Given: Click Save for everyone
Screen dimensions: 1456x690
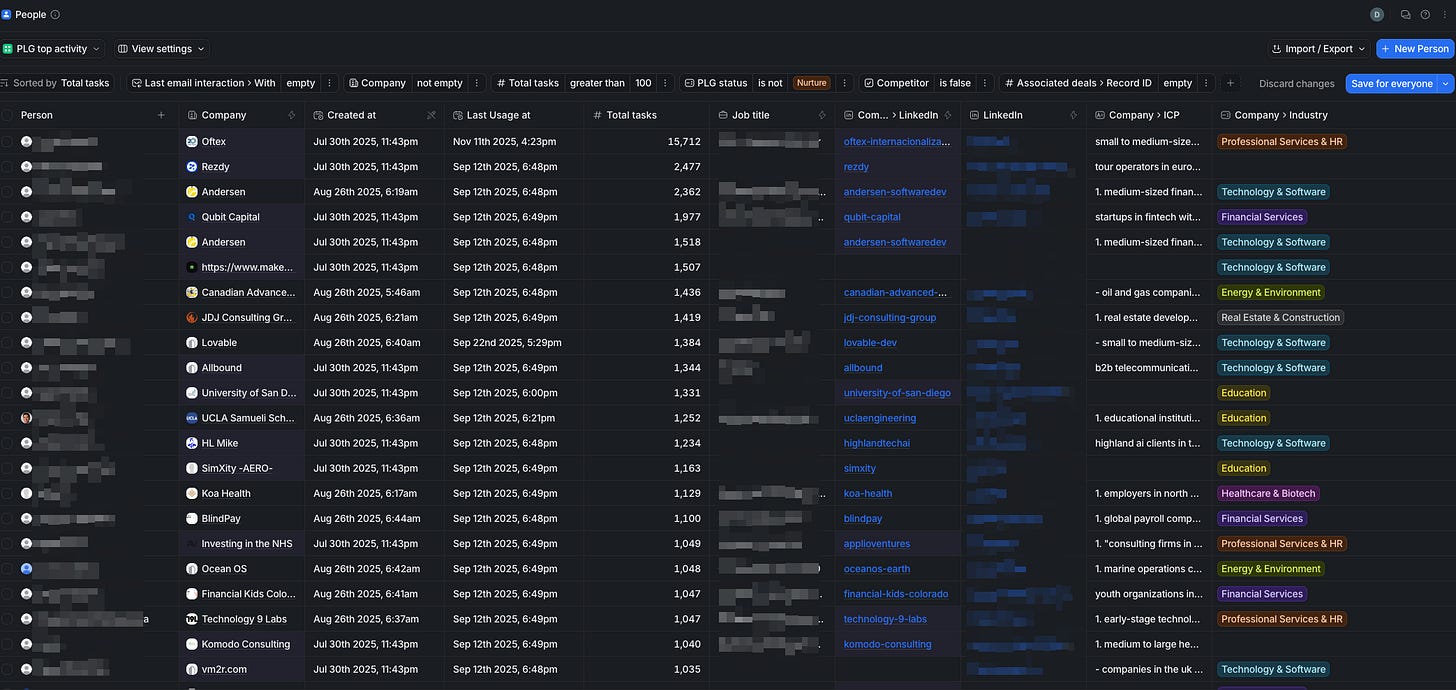Looking at the screenshot, I should [x=1392, y=83].
